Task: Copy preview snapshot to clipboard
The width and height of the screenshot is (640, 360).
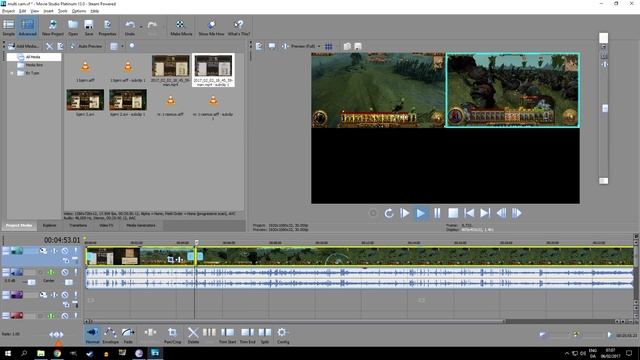Action: pyautogui.click(x=347, y=47)
